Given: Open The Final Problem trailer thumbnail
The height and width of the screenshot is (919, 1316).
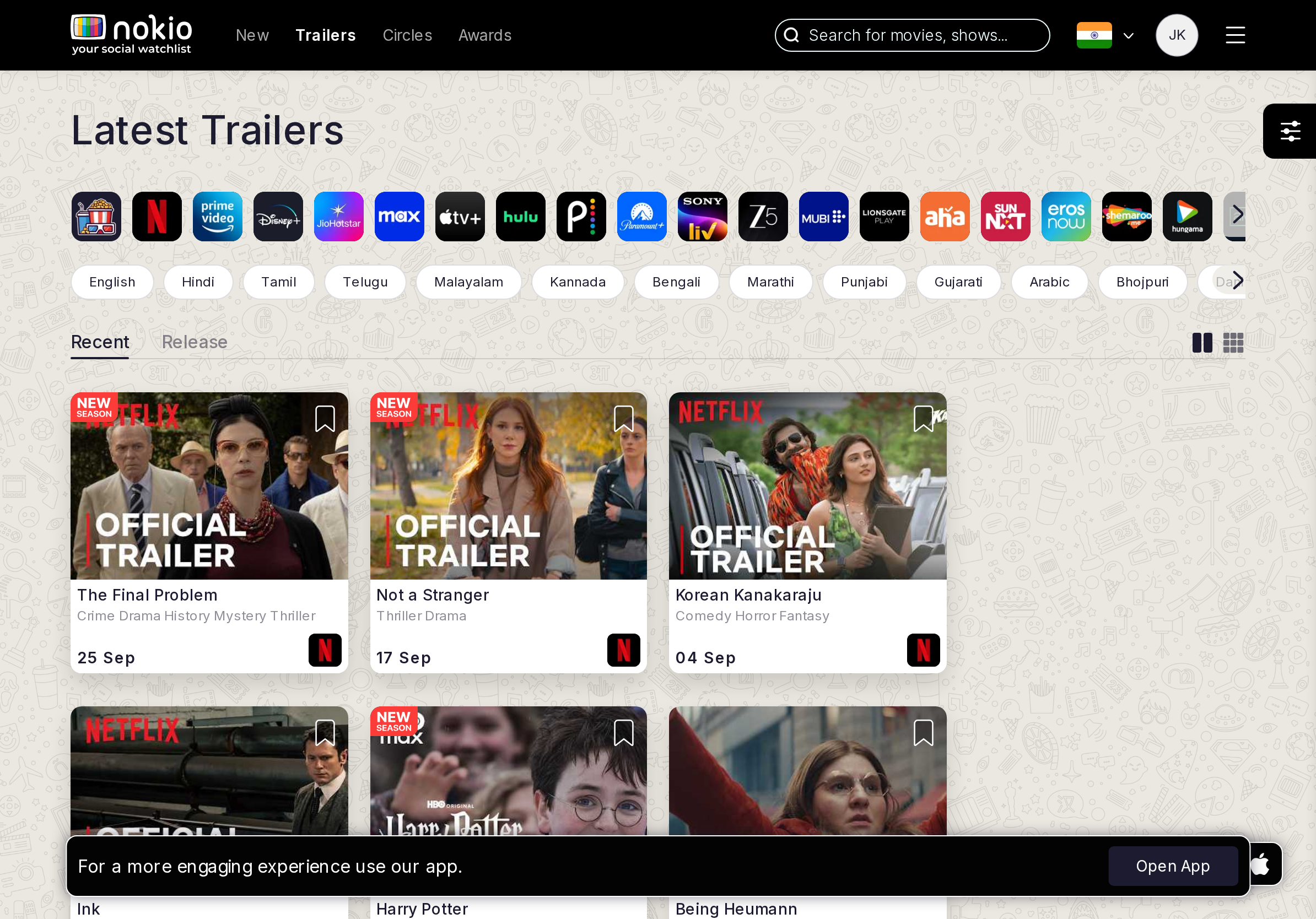Looking at the screenshot, I should (209, 486).
